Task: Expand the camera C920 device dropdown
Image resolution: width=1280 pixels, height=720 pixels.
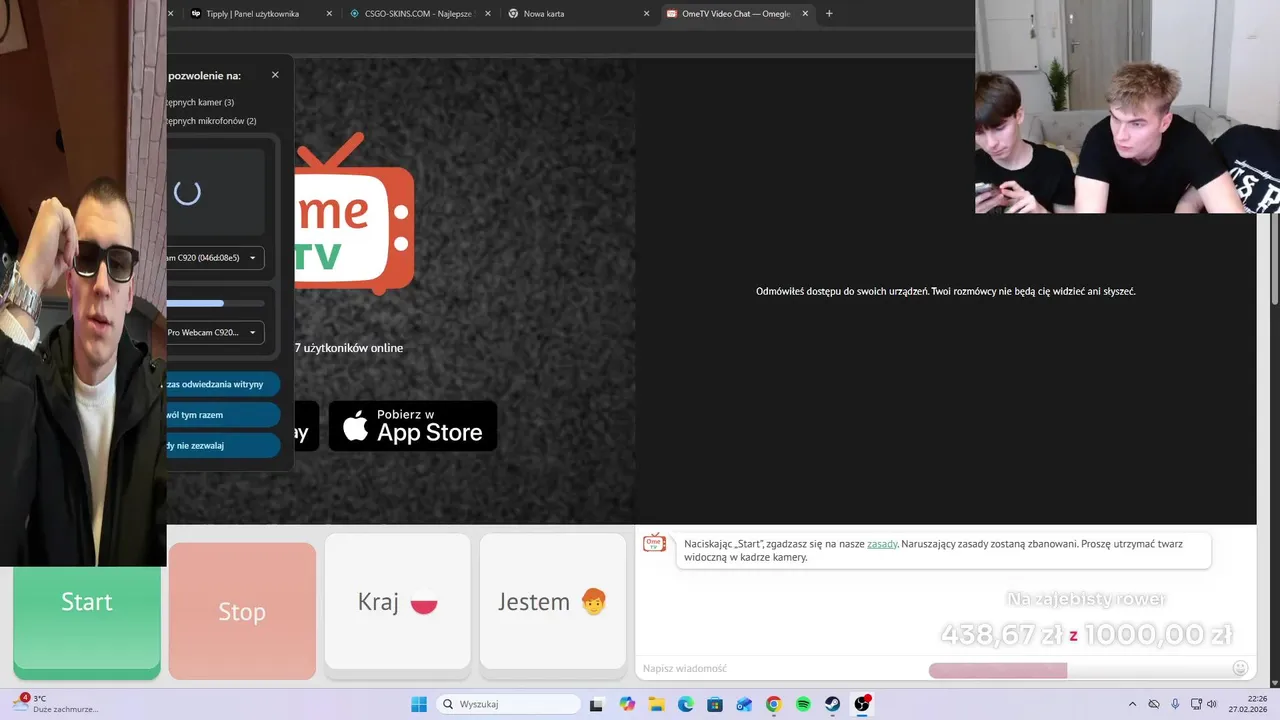Action: tap(216, 258)
